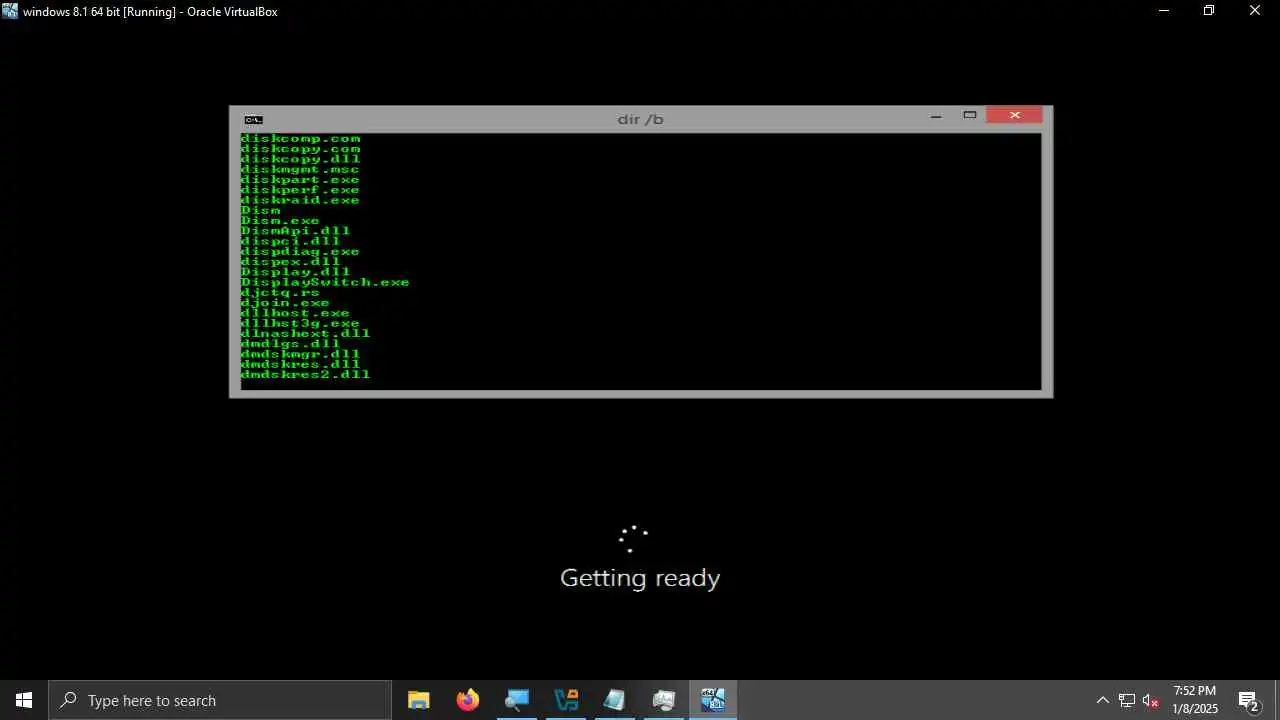Screen dimensions: 1280x720
Task: Click the 'dmdskmgr.dll' line in console
Action: tap(300, 354)
